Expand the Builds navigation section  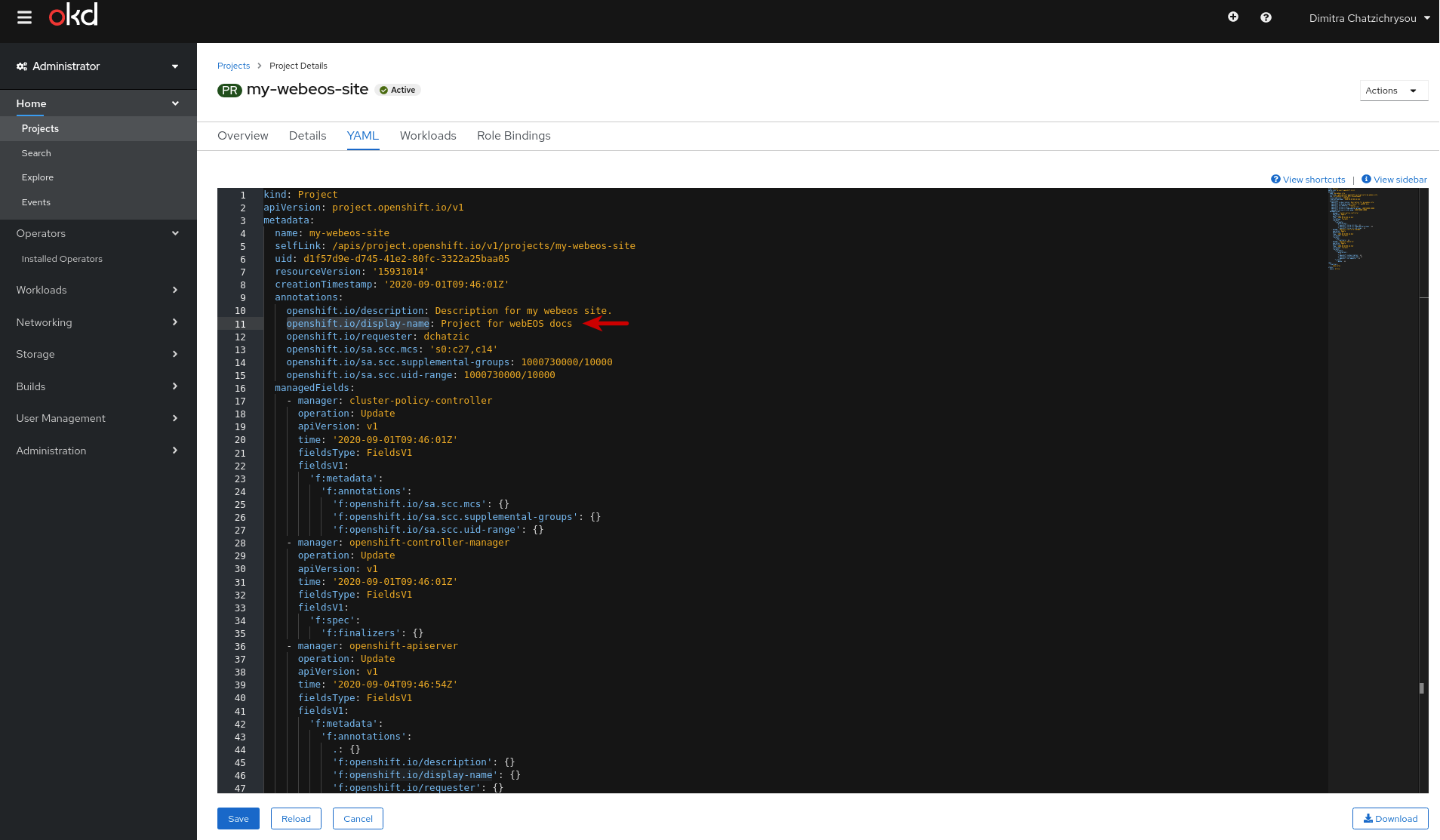click(98, 386)
